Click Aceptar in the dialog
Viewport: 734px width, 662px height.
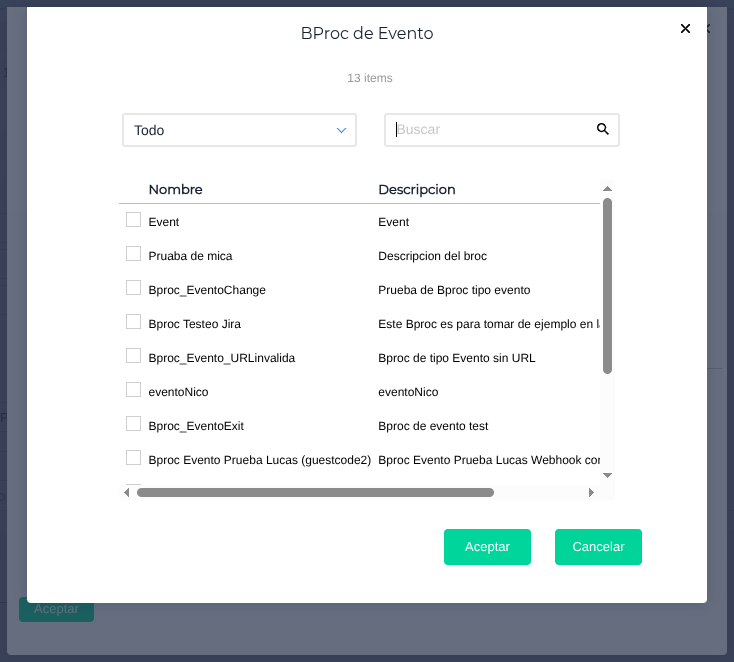[487, 547]
